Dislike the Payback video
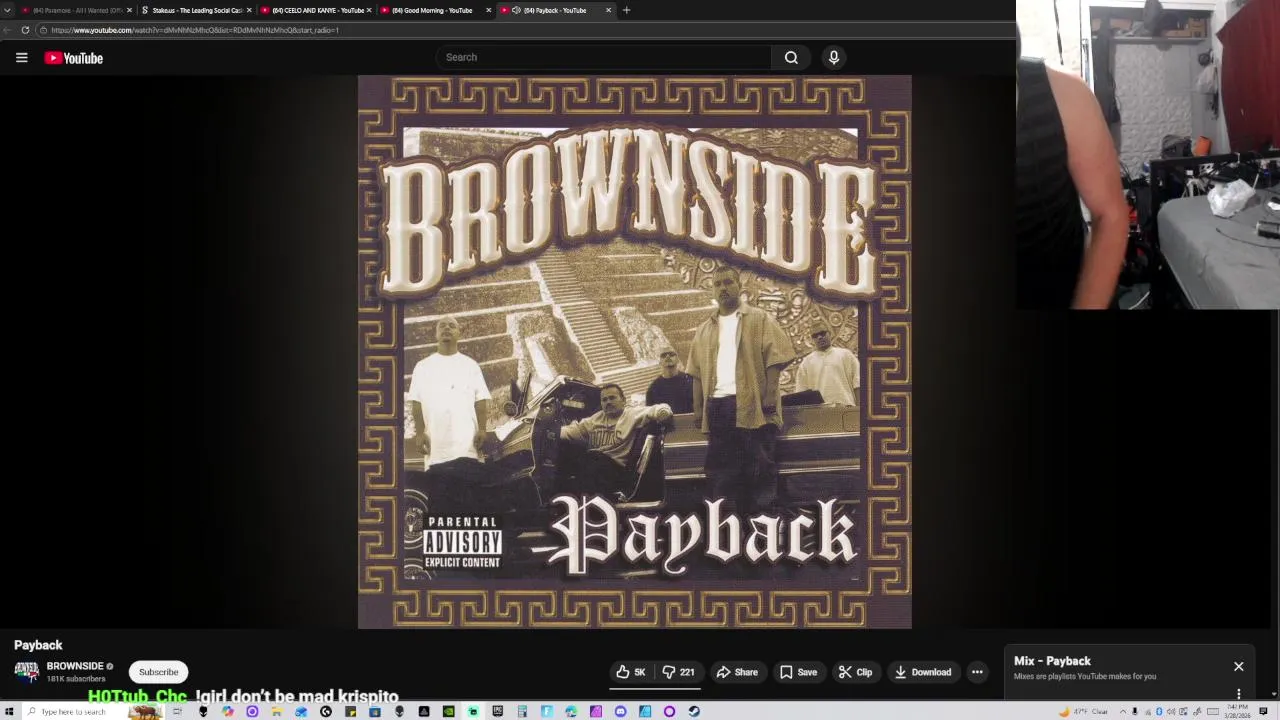The height and width of the screenshot is (720, 1280). click(x=678, y=672)
